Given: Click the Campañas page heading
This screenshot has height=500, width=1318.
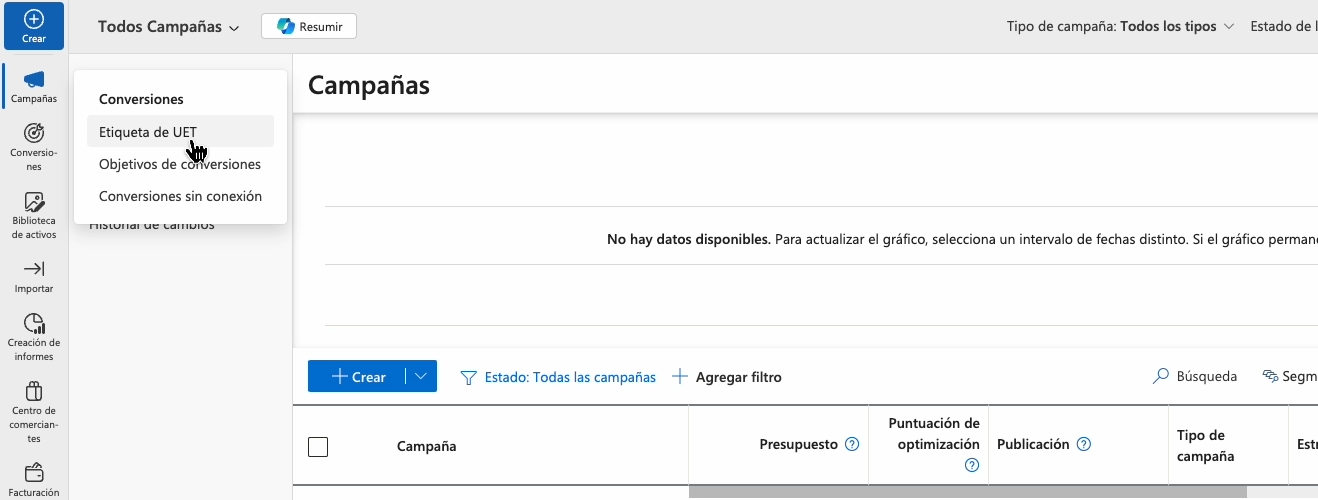Looking at the screenshot, I should (369, 85).
